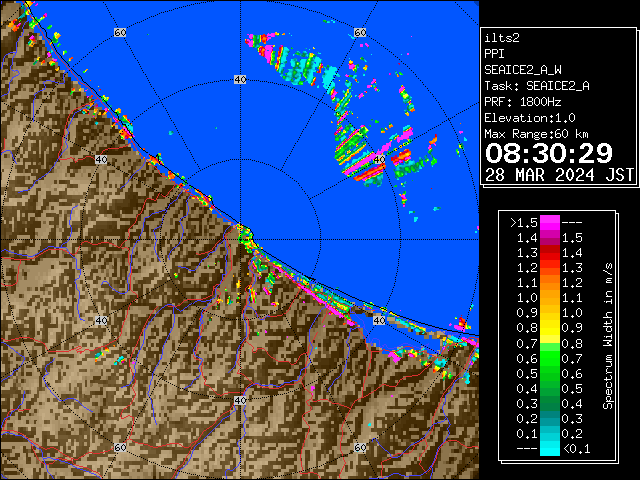Select the '28 MAR 2024 JST' date
This screenshot has height=480, width=640.
[560, 175]
